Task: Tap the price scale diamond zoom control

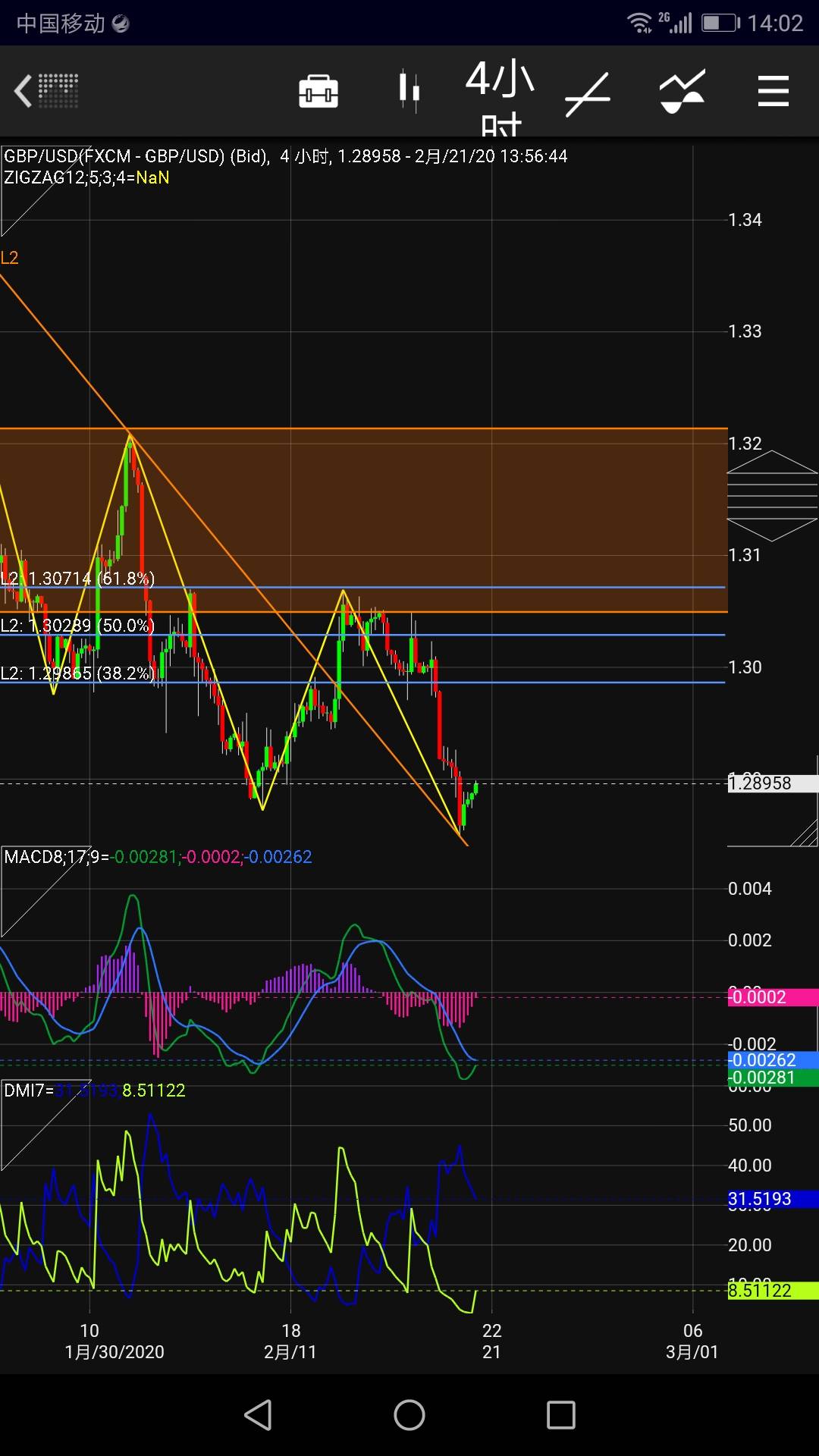Action: (773, 496)
